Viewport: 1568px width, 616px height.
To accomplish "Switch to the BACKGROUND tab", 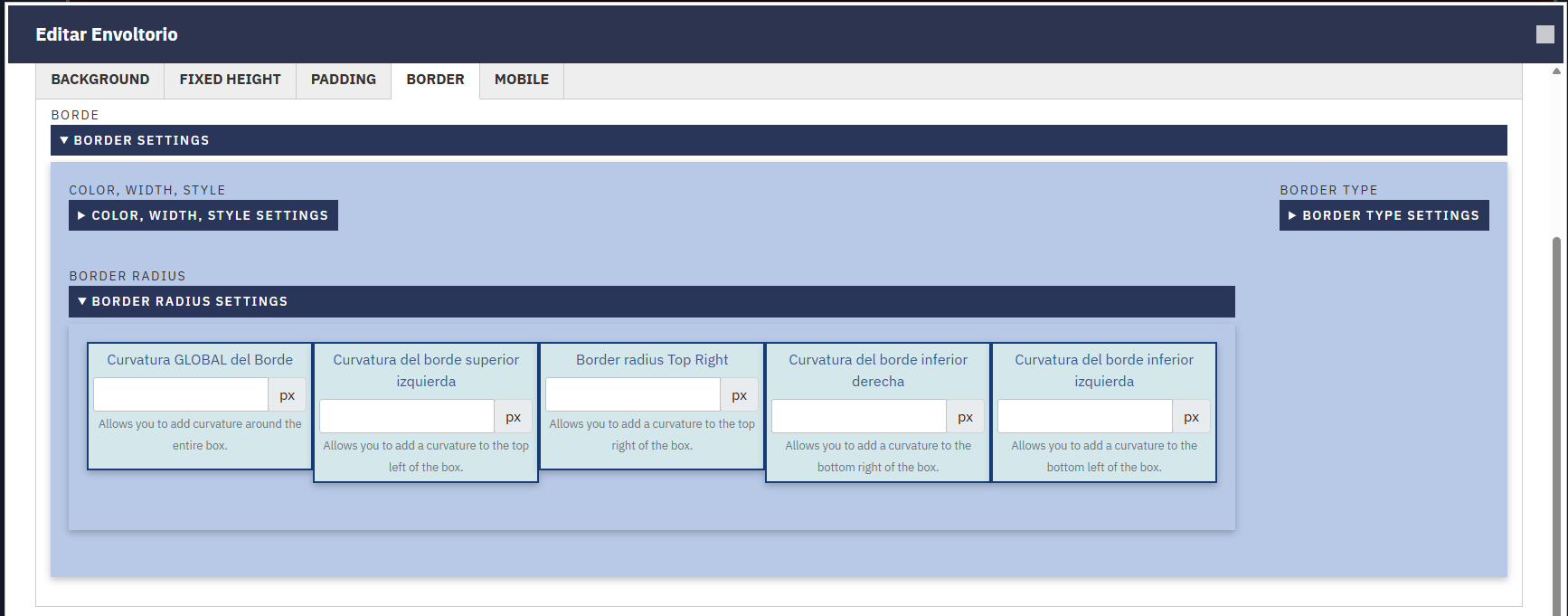I will pos(100,80).
